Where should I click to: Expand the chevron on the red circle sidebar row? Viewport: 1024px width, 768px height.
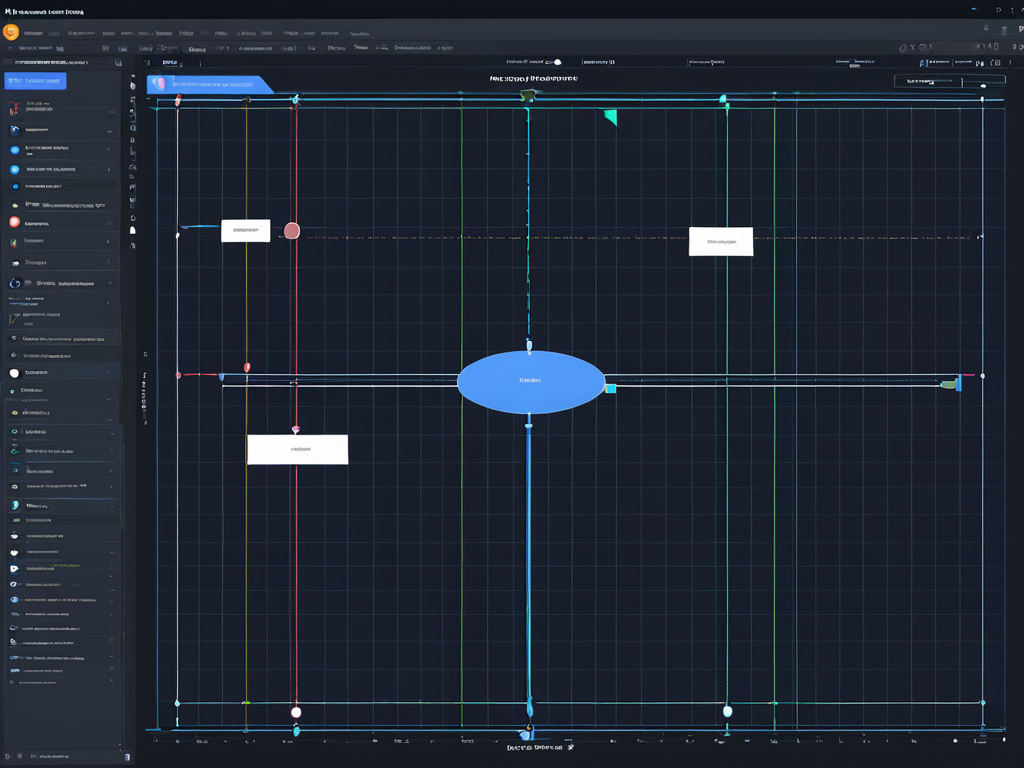[x=110, y=222]
